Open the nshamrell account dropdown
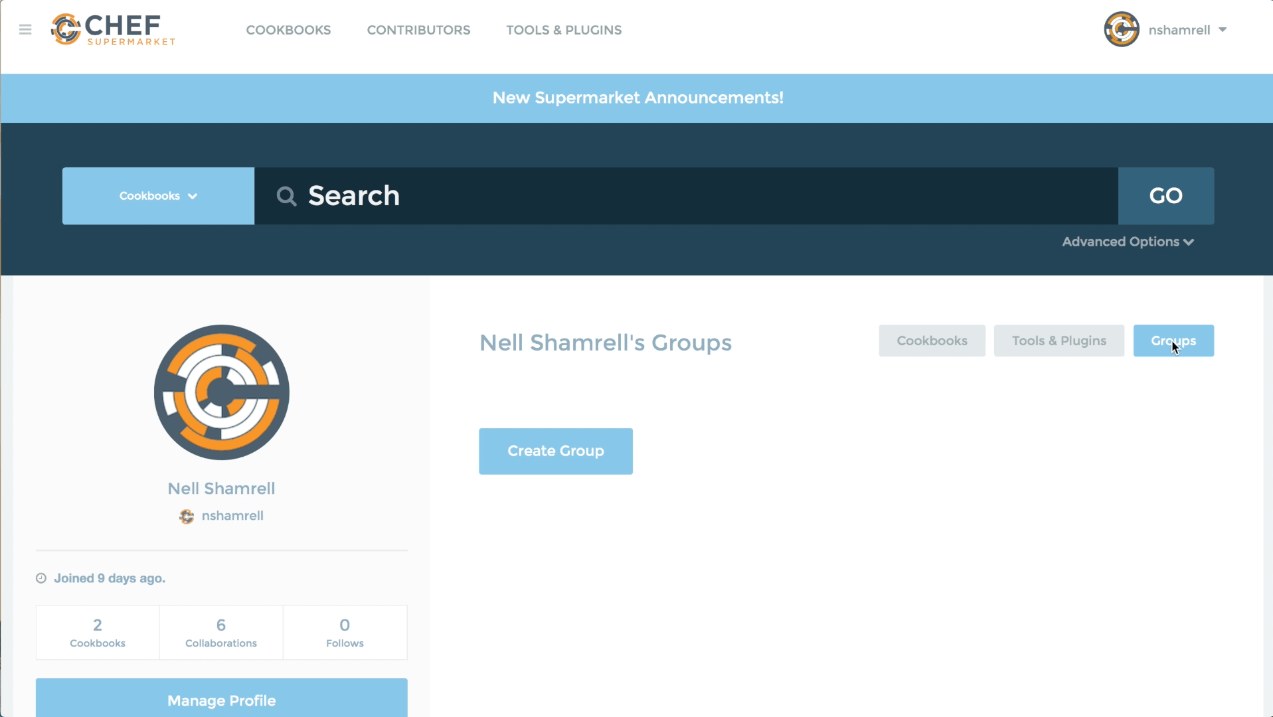Screen dimensions: 1273x717 [1187, 29]
